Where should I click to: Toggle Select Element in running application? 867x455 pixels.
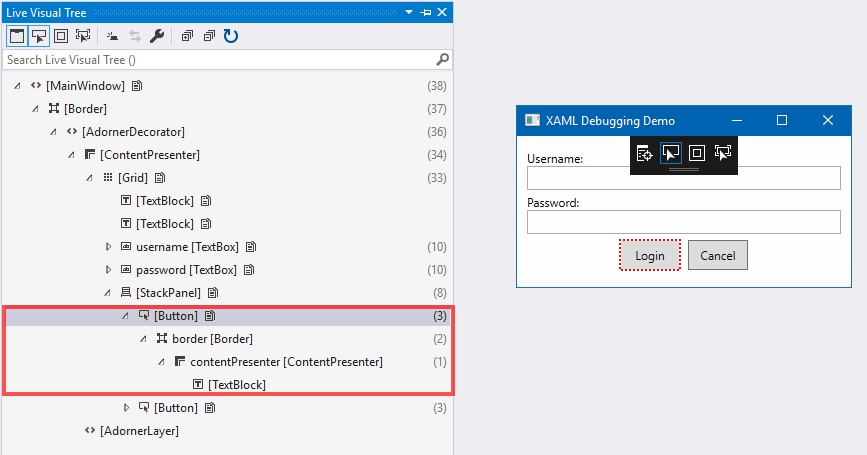point(39,36)
